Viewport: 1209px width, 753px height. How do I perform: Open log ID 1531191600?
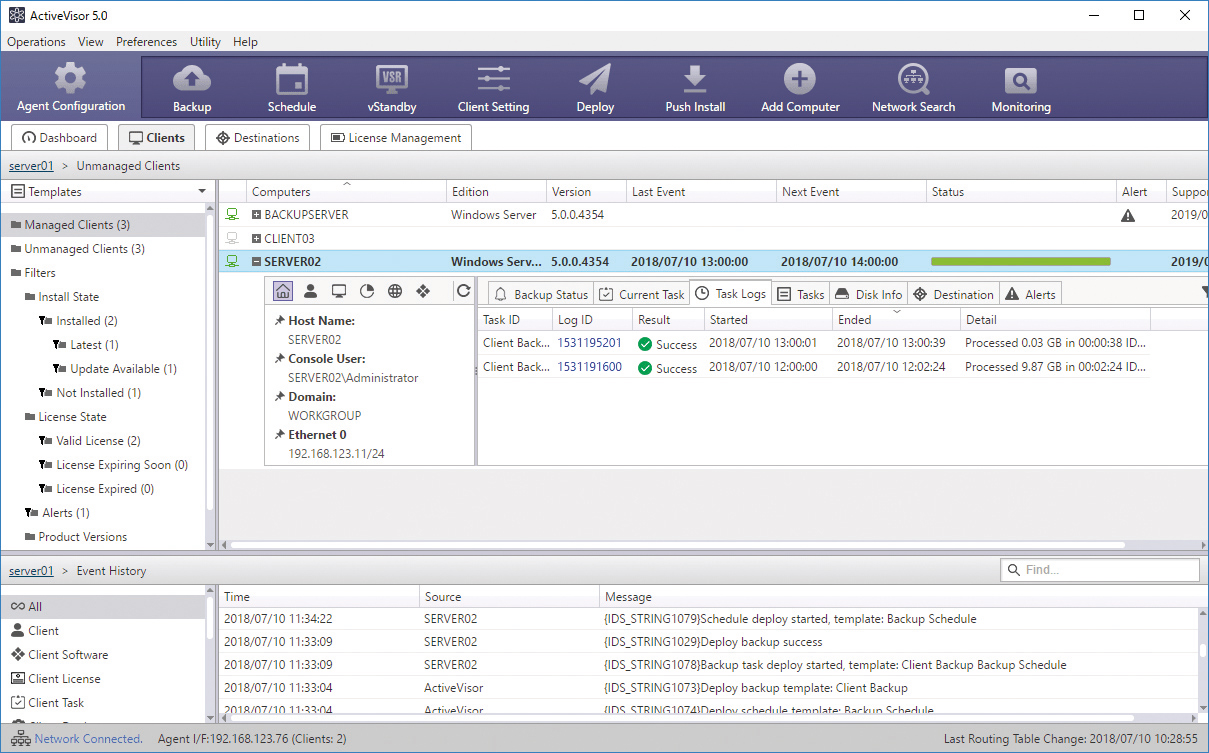[x=589, y=367]
